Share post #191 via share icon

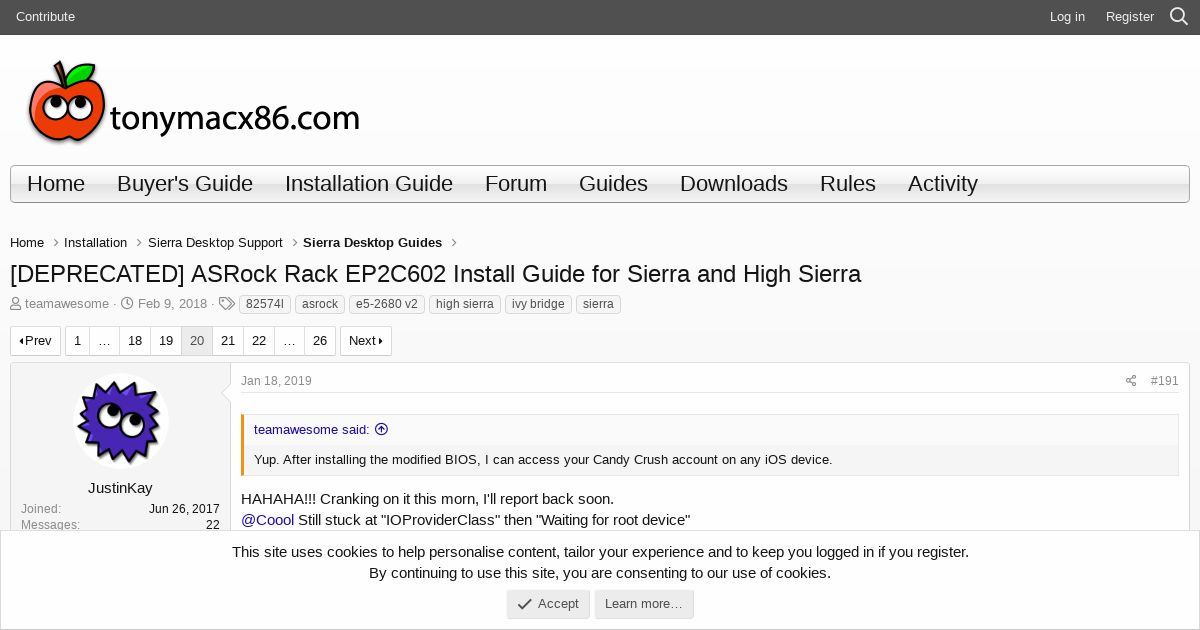pos(1131,381)
